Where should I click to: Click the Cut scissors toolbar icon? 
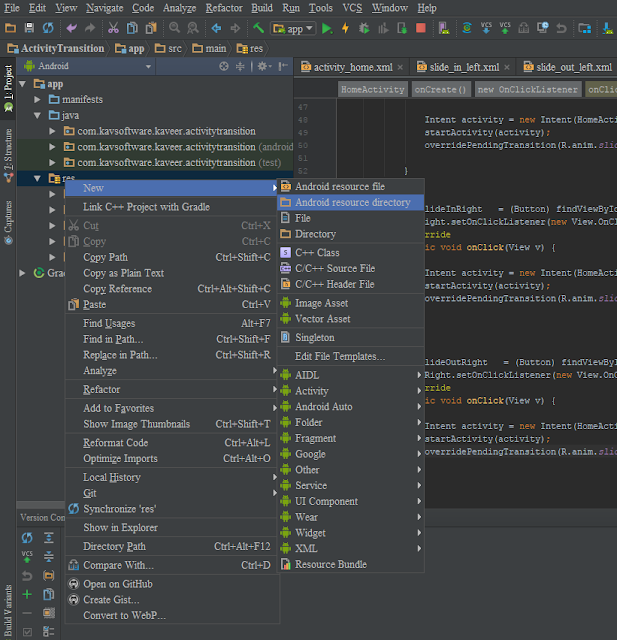115,28
